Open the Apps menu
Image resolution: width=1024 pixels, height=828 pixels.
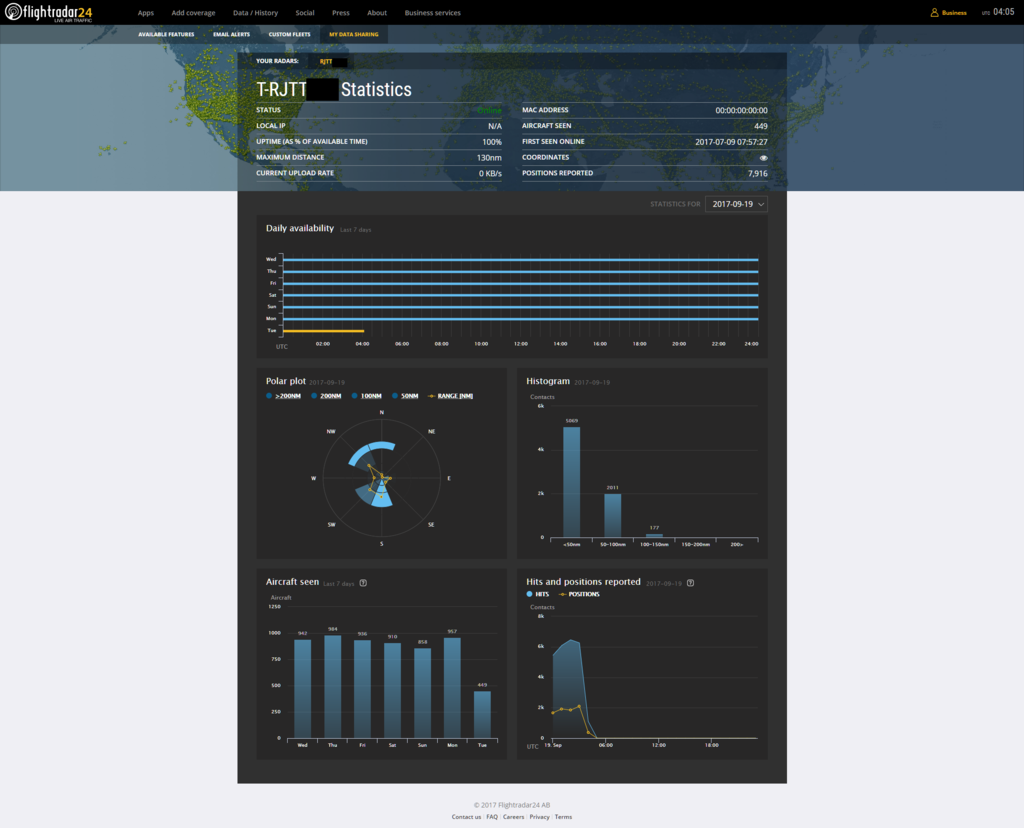[x=146, y=13]
